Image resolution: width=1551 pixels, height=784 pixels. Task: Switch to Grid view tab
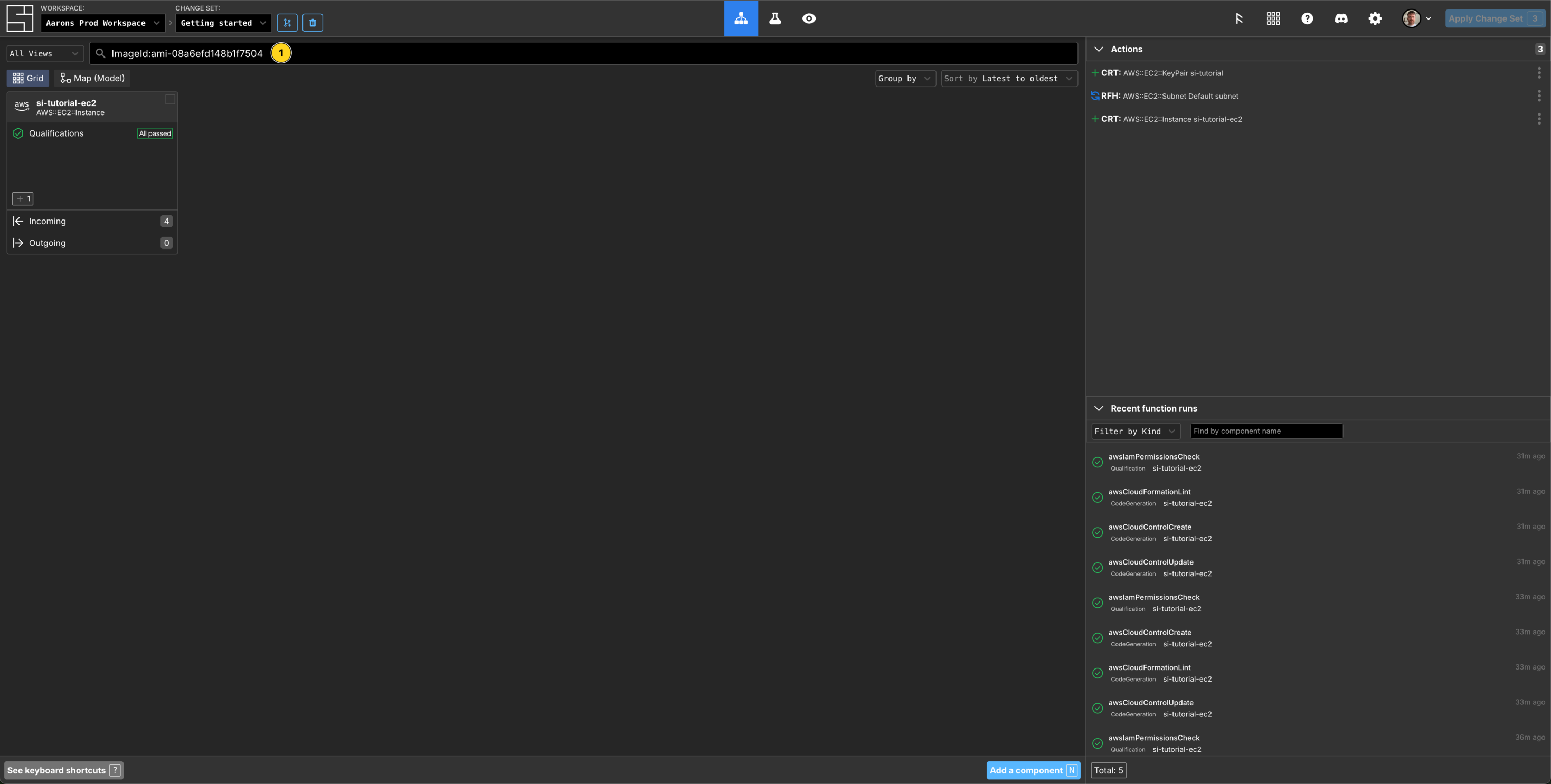point(27,78)
